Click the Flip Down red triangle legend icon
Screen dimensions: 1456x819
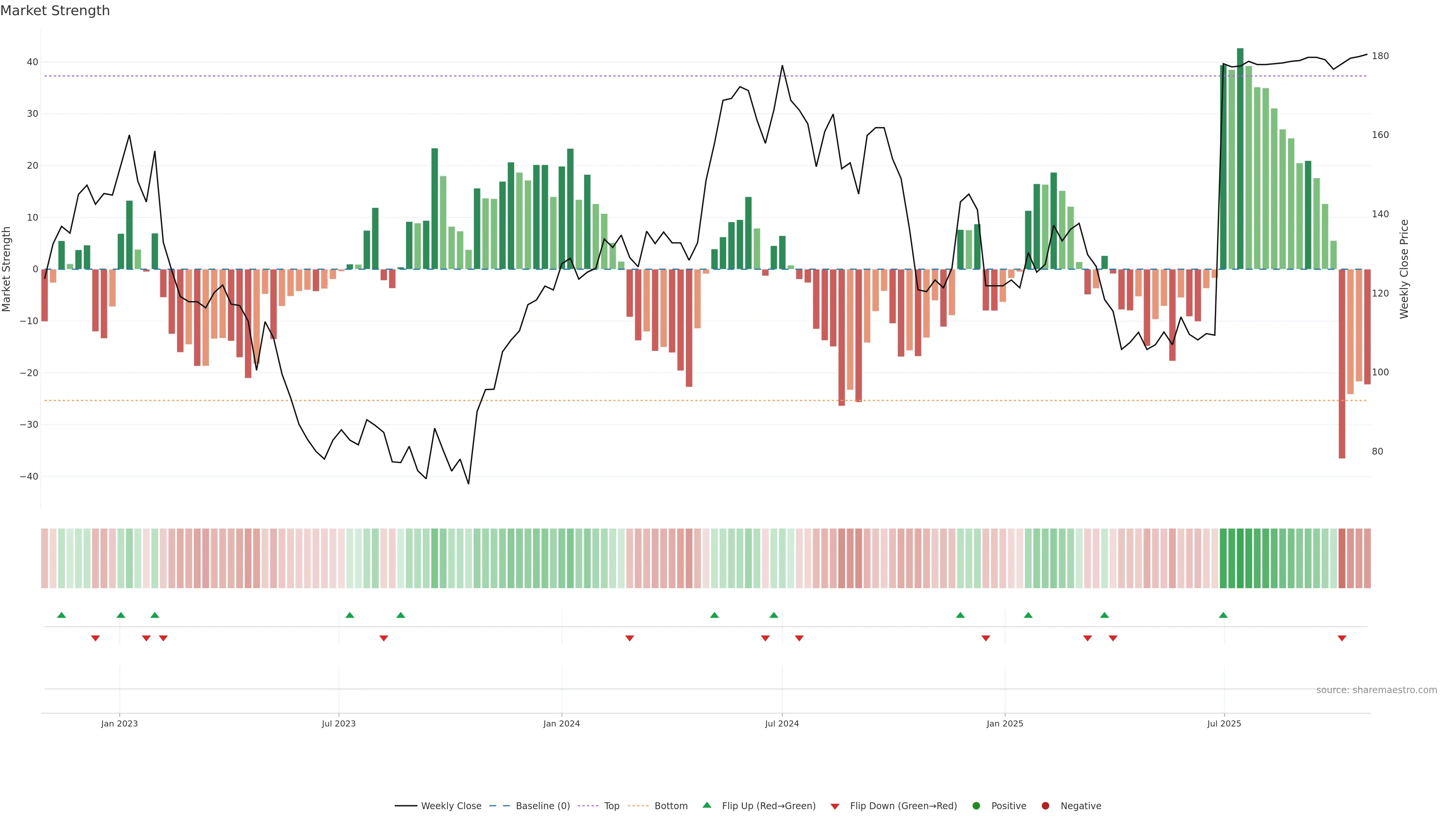(835, 806)
